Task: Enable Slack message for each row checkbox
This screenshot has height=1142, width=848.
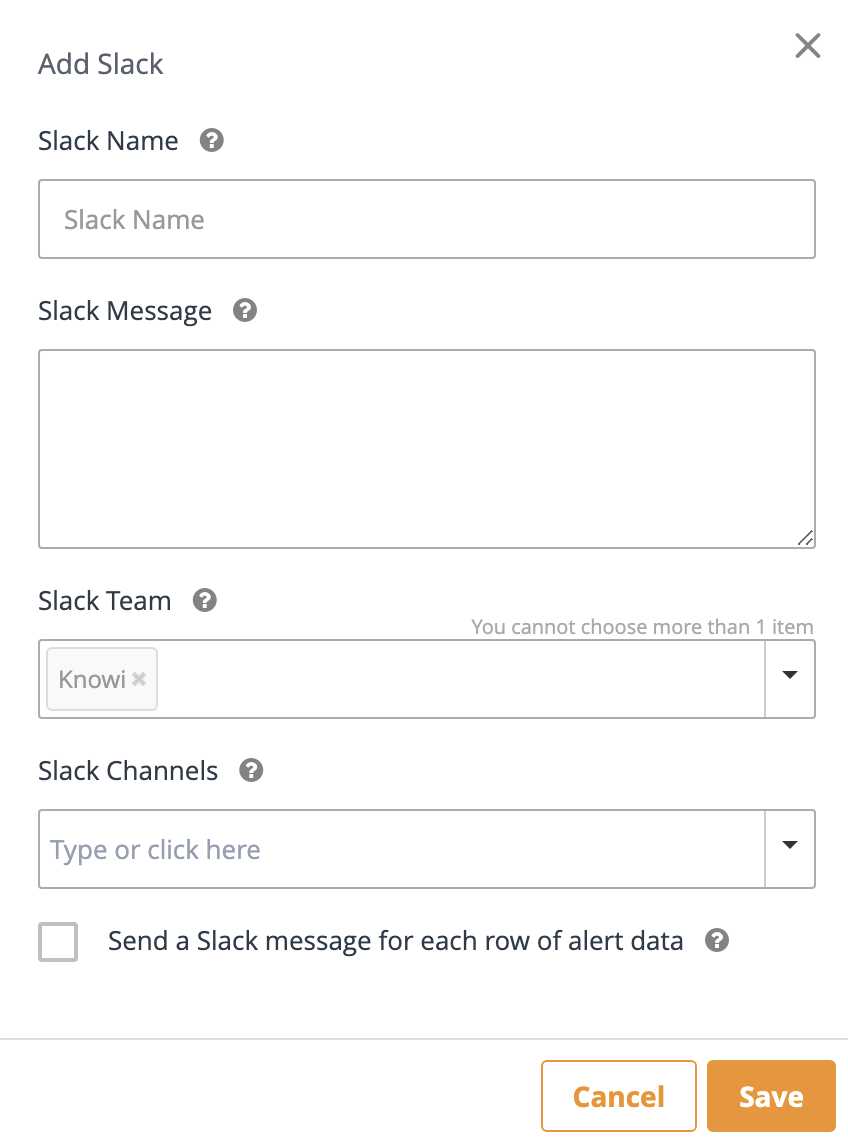Action: 58,942
